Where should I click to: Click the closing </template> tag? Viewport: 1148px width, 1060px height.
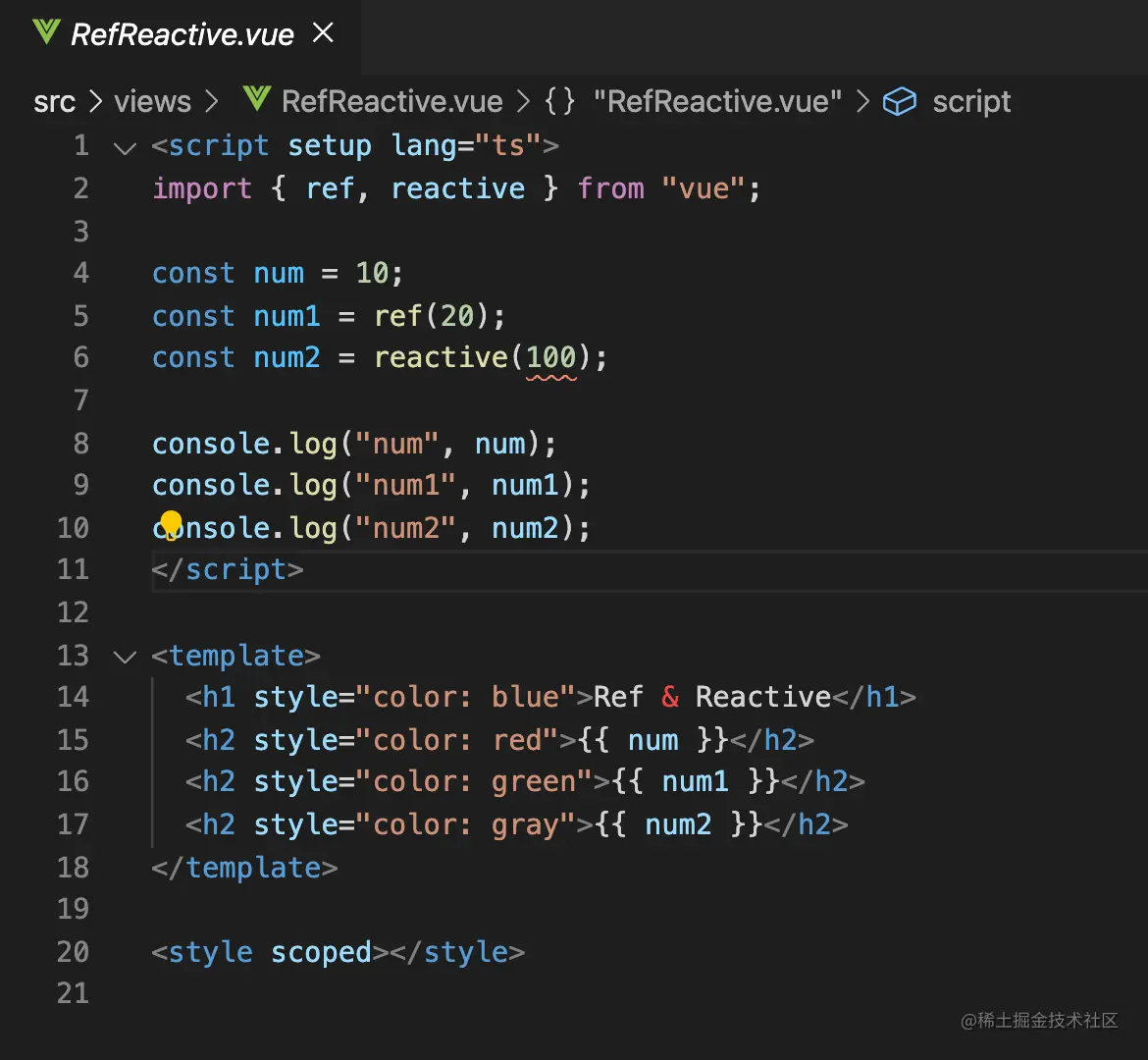point(244,868)
